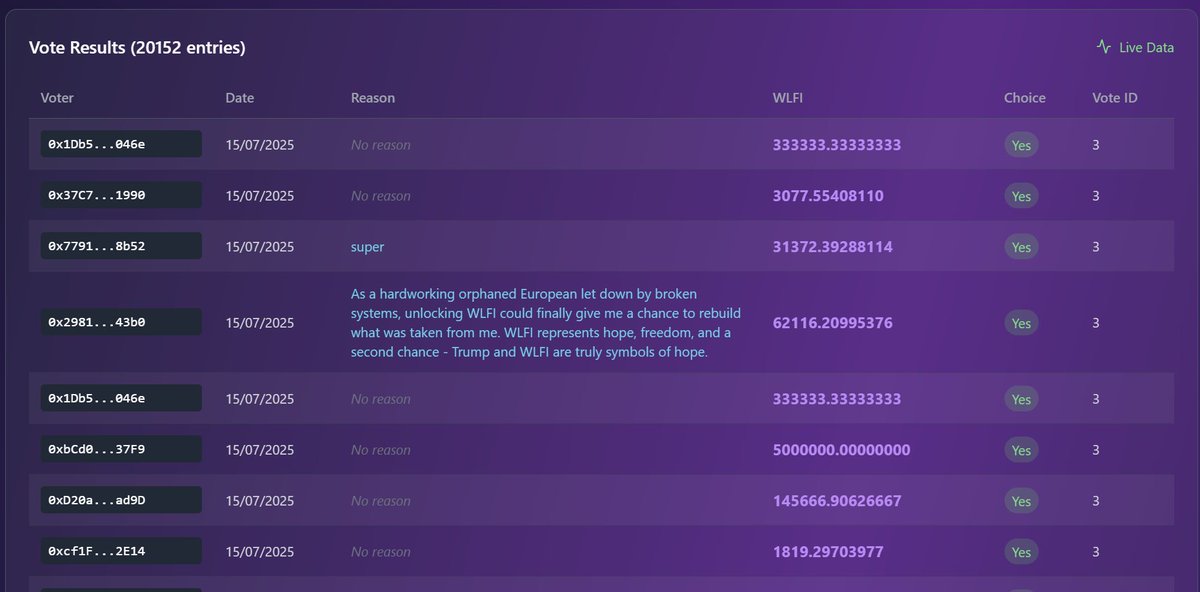This screenshot has width=1200, height=592.
Task: Select WLFI amount 3077.55408110
Action: [828, 196]
